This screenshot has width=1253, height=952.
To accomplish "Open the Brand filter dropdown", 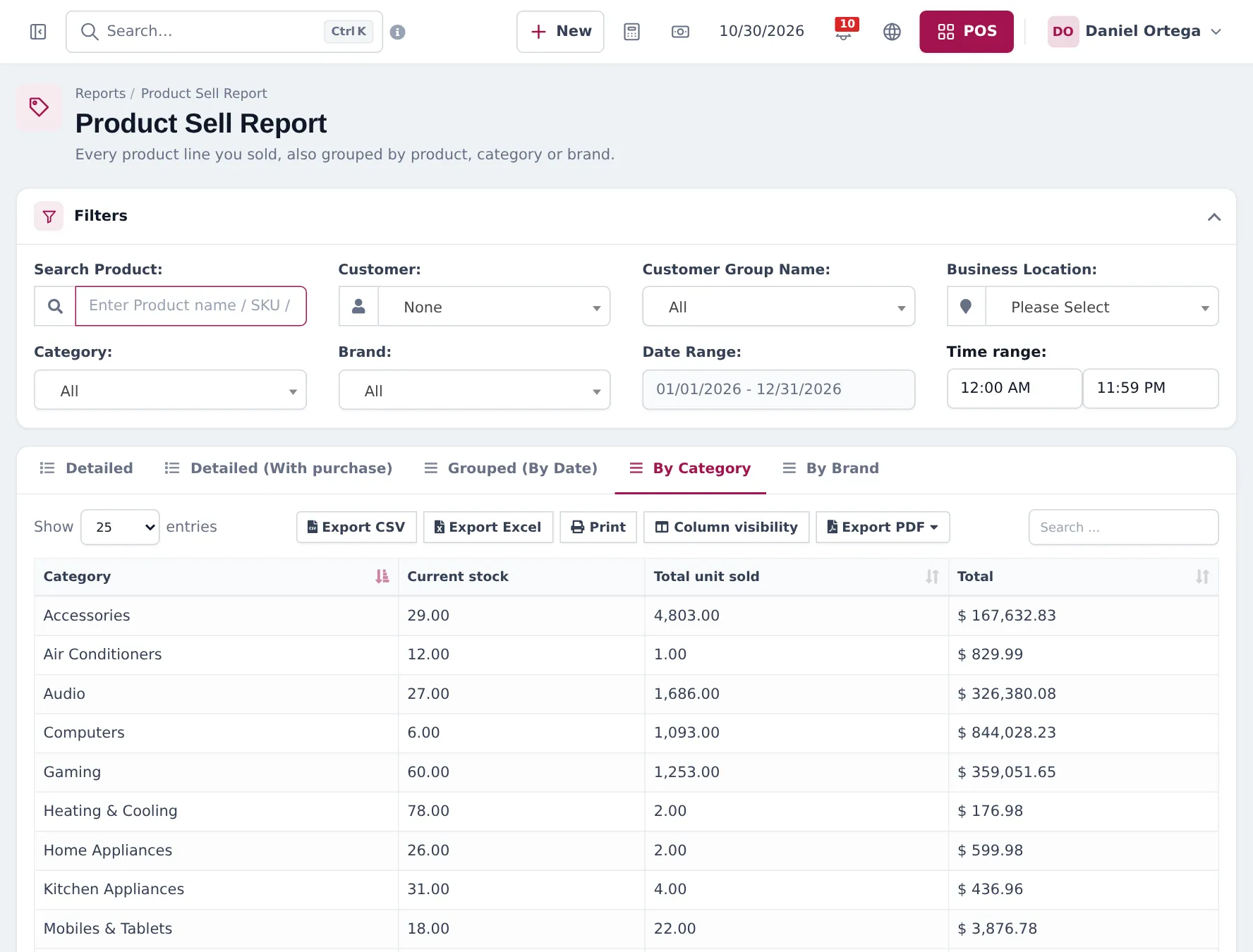I will 474,390.
